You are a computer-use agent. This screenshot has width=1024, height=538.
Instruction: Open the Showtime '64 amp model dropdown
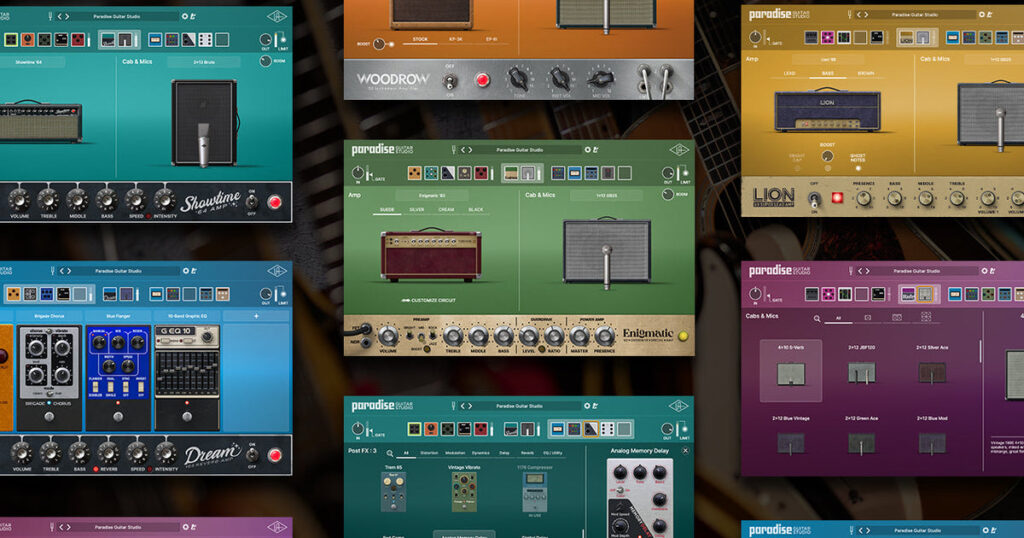point(32,63)
